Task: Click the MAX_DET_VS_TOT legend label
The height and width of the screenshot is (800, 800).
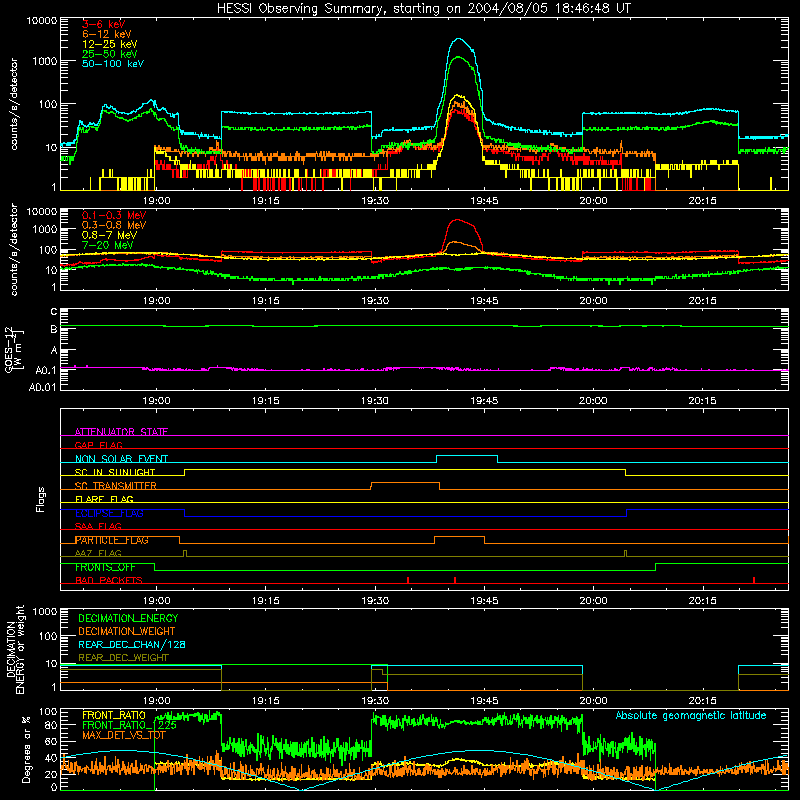Action: click(124, 735)
